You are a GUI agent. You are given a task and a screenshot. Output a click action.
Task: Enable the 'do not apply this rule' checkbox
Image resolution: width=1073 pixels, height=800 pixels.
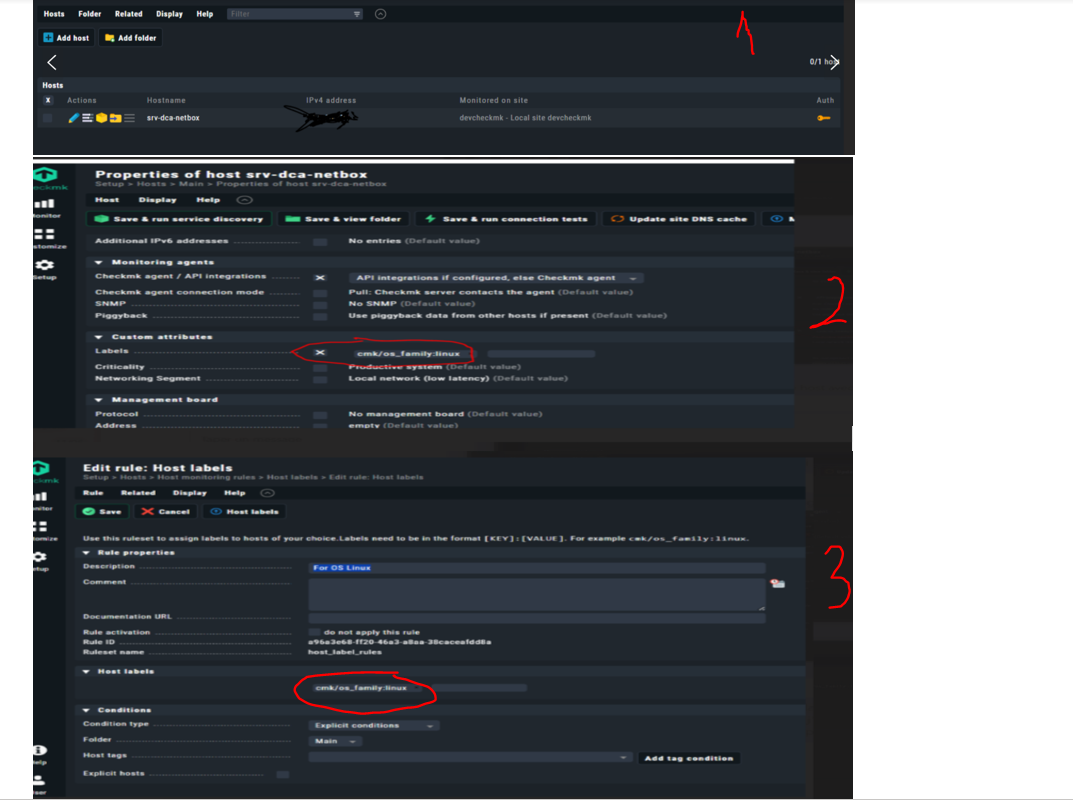pos(315,632)
